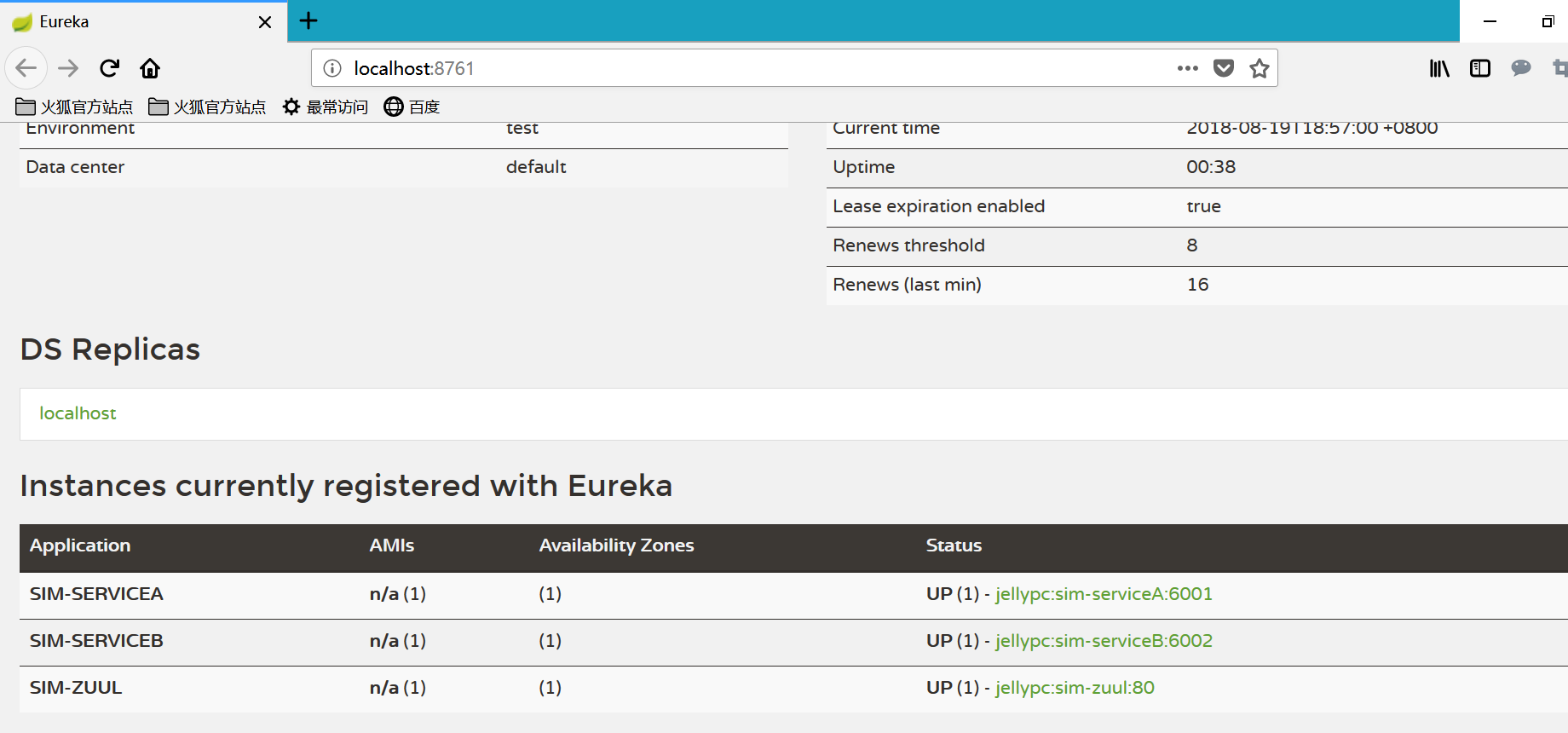Close the Eureka tab
1568x733 pixels.
265,22
